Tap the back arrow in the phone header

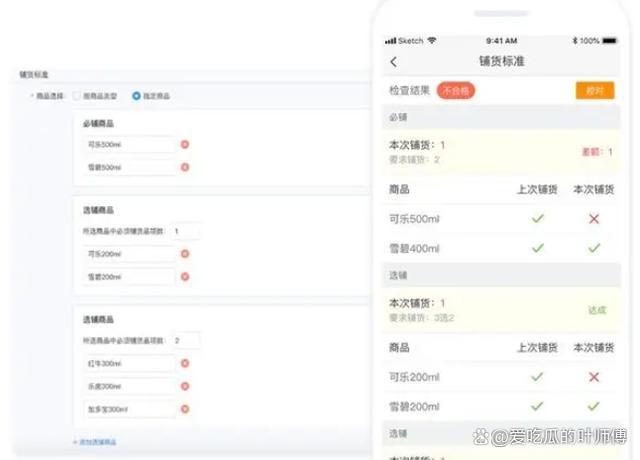[393, 62]
